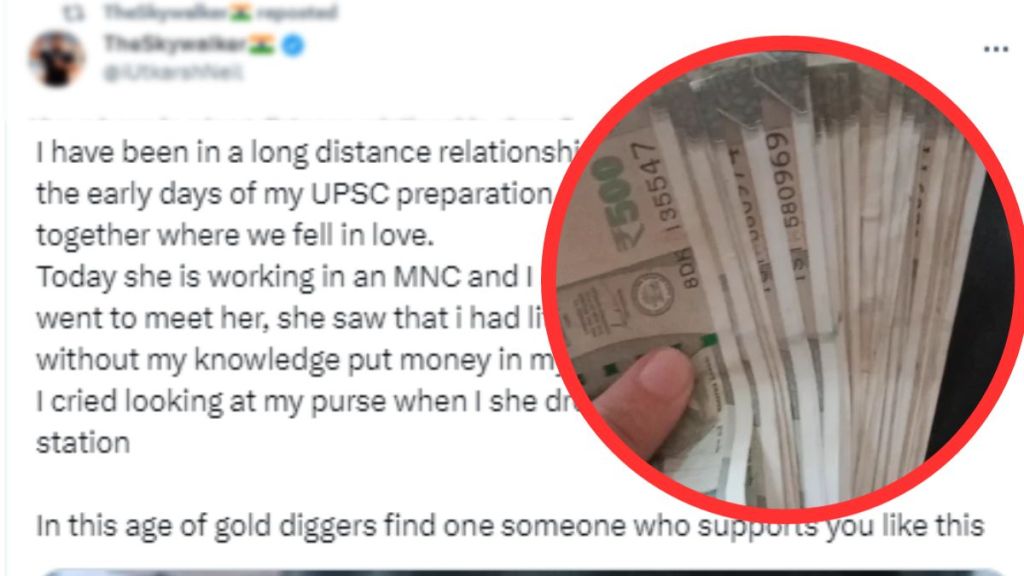
Task: Click the blue verified badge
Action: point(293,45)
